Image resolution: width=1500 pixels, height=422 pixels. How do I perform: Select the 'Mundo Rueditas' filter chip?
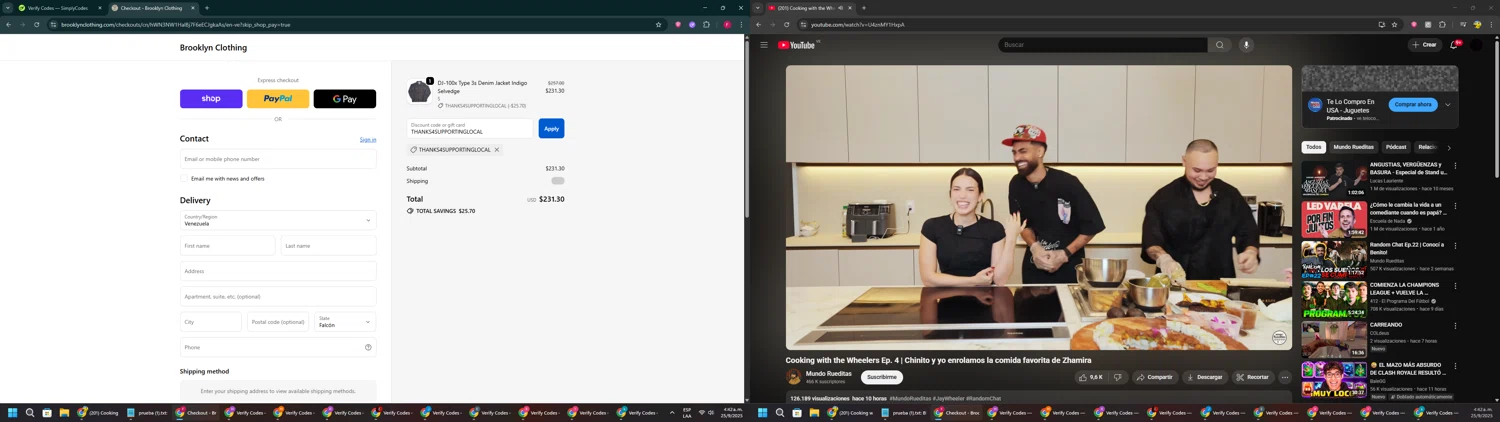point(1353,147)
